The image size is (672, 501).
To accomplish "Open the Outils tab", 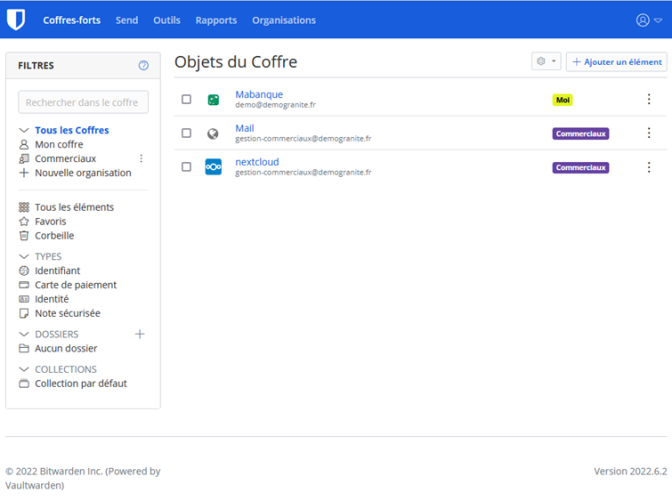I will tap(167, 20).
